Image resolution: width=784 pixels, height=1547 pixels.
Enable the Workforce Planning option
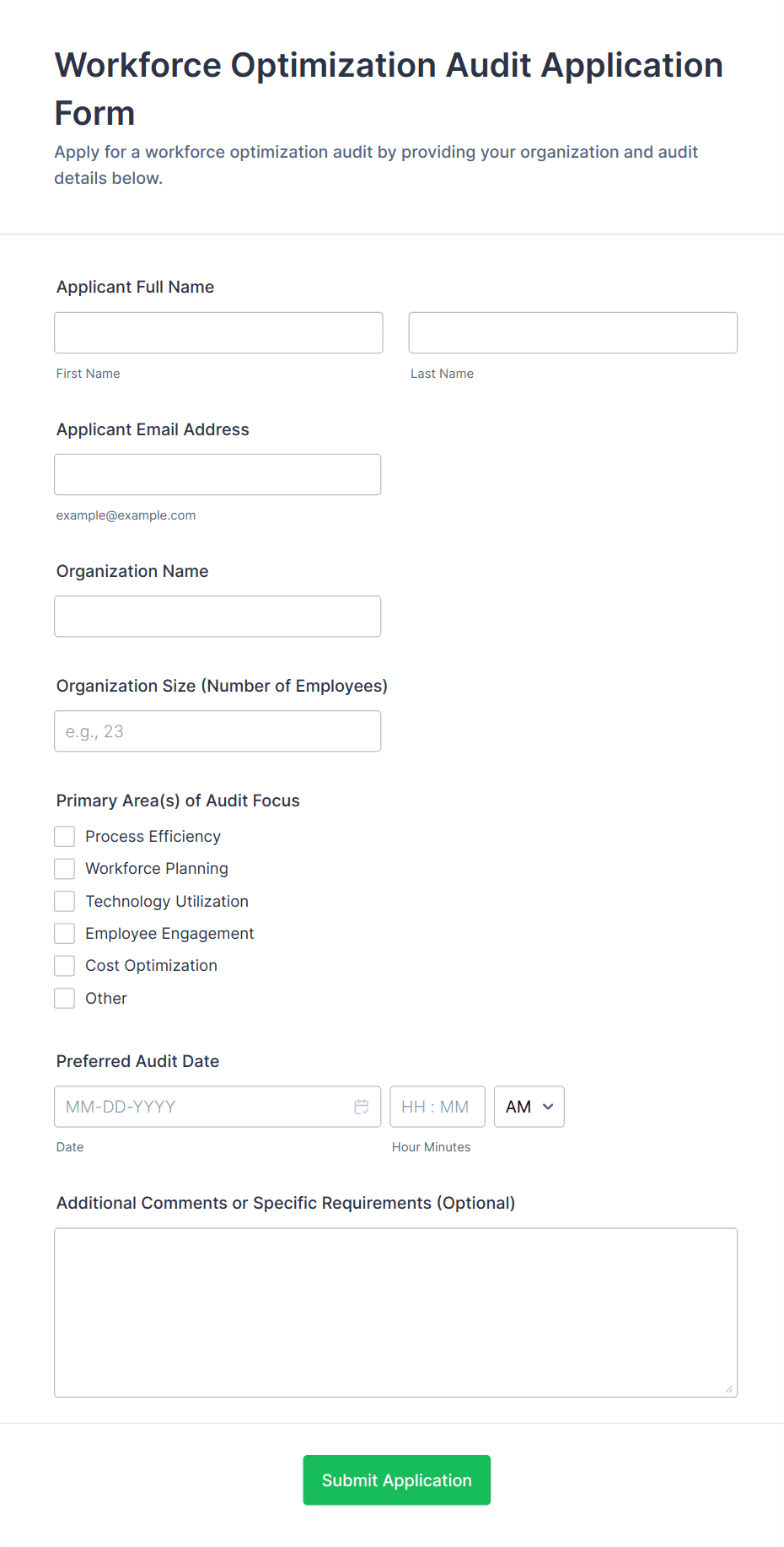pyautogui.click(x=64, y=868)
